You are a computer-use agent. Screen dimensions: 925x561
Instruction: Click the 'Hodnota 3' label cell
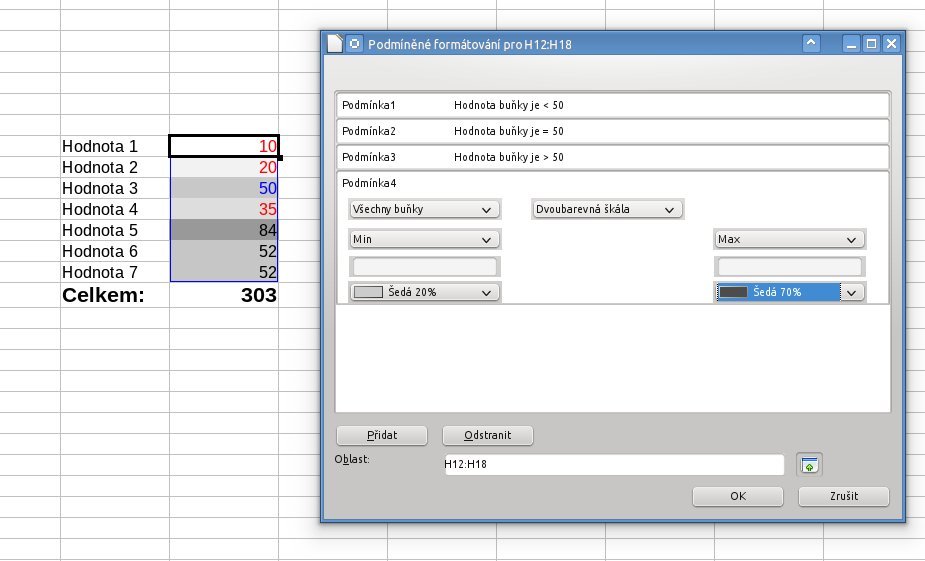114,188
